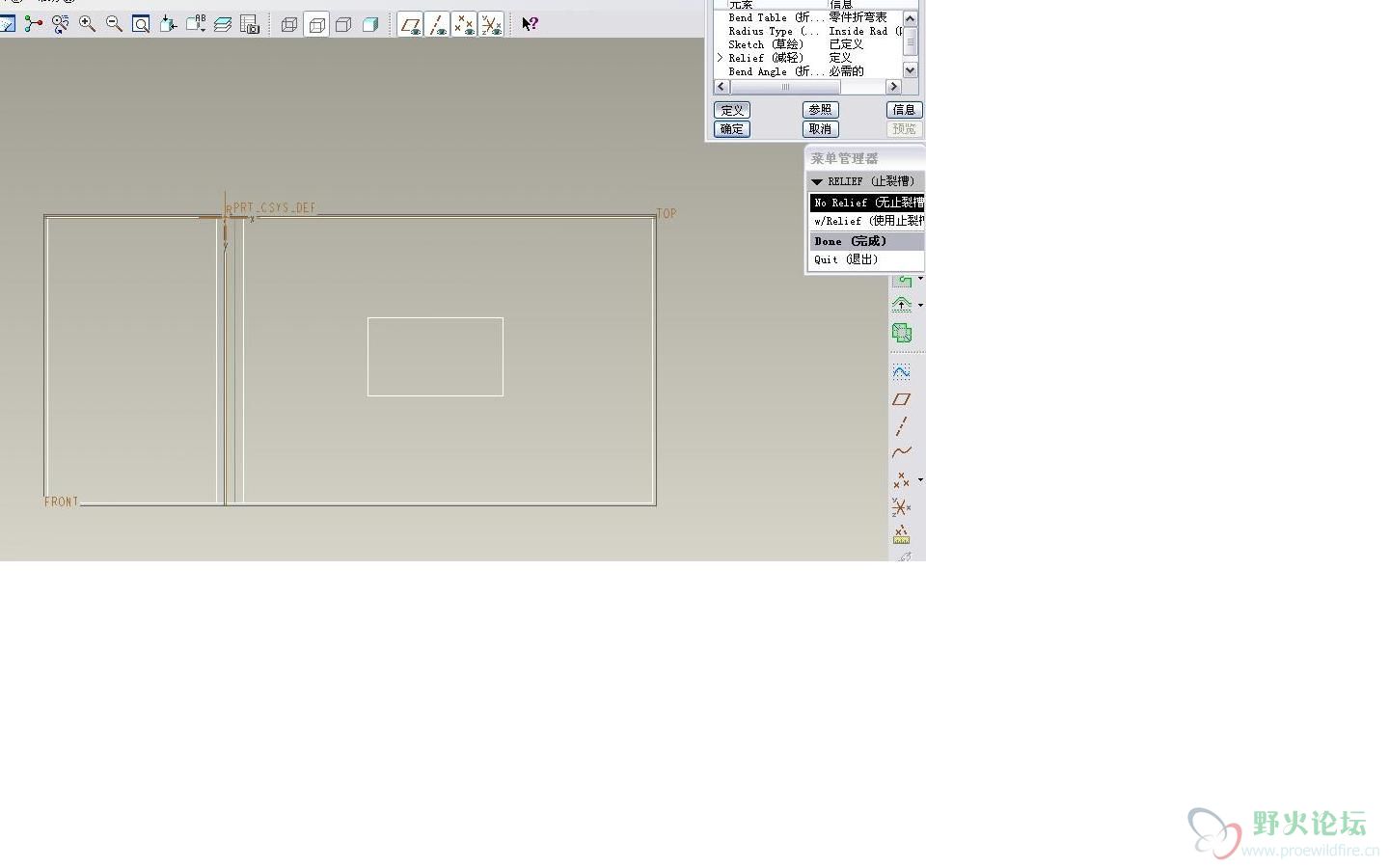Select the datum axis tool

point(902,425)
